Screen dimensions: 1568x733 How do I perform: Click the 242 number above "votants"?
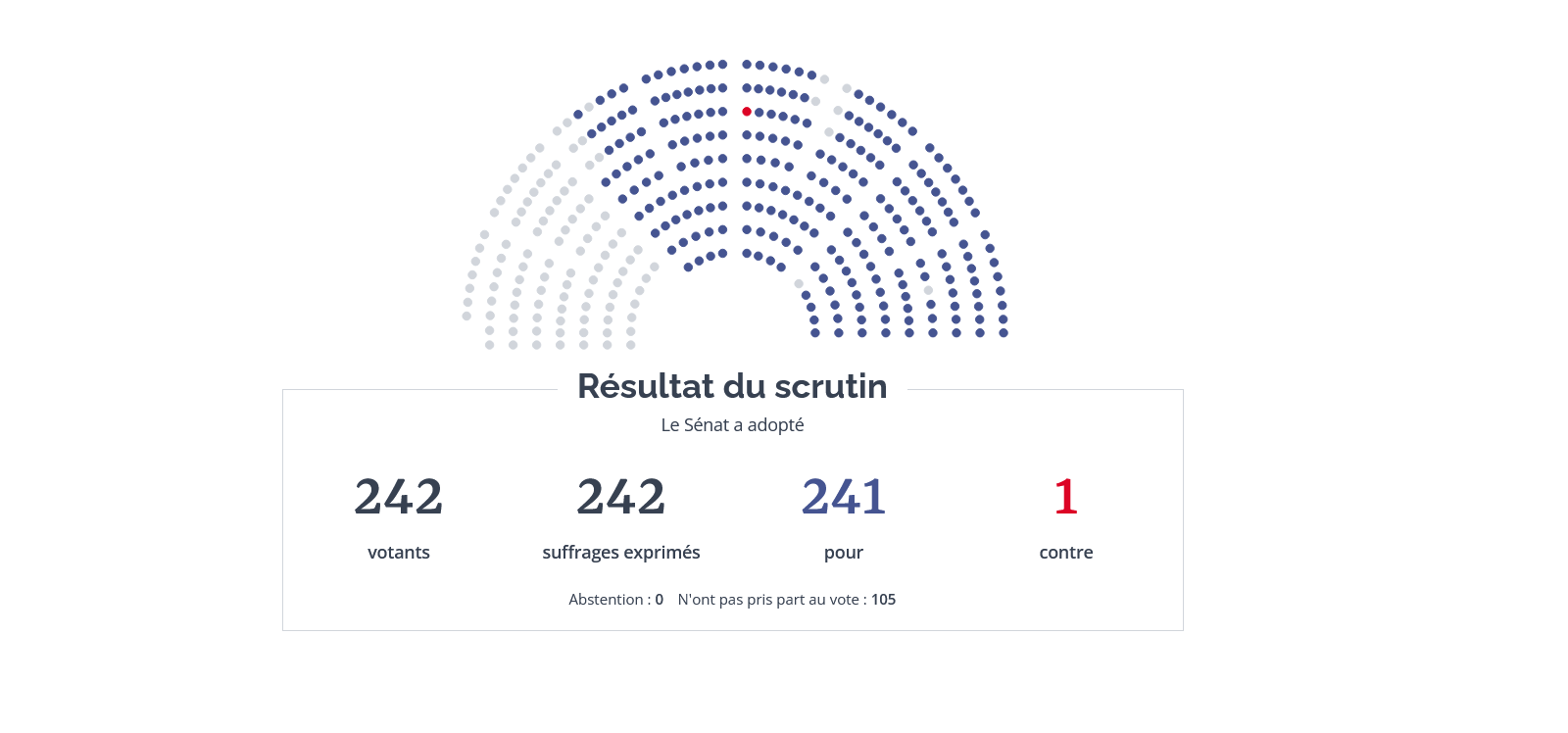coord(399,497)
